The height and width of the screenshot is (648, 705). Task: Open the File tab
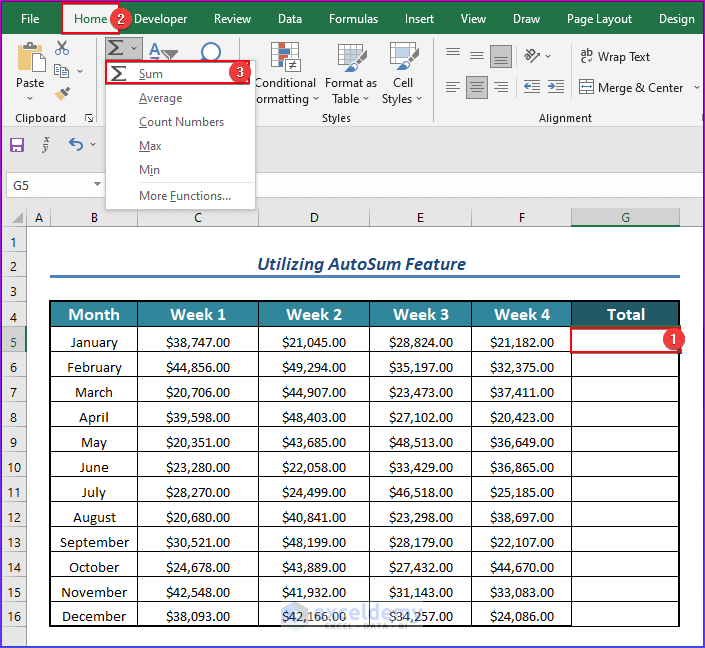click(x=30, y=19)
